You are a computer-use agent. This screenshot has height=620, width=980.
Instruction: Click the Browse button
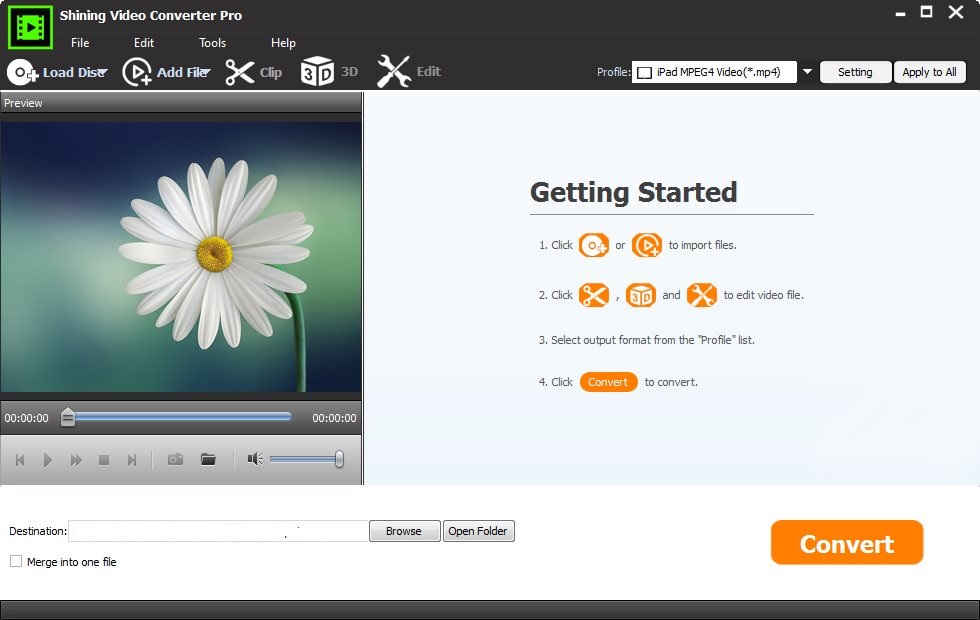[x=404, y=531]
